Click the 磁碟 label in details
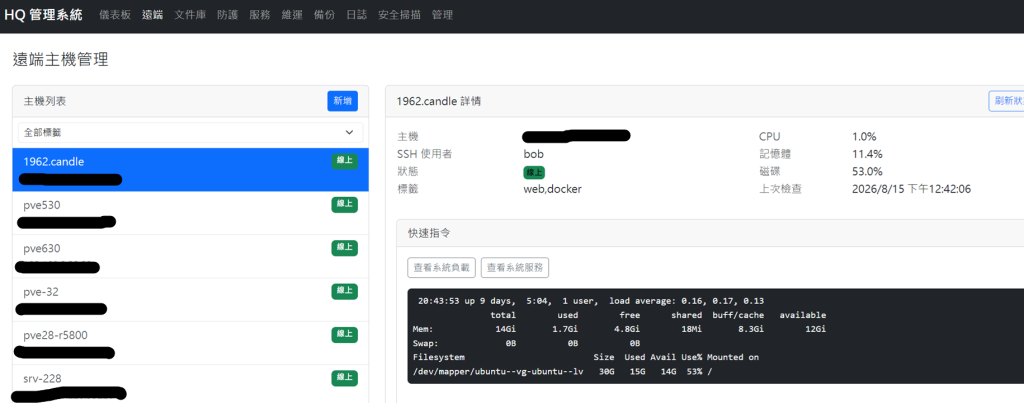 [769, 172]
